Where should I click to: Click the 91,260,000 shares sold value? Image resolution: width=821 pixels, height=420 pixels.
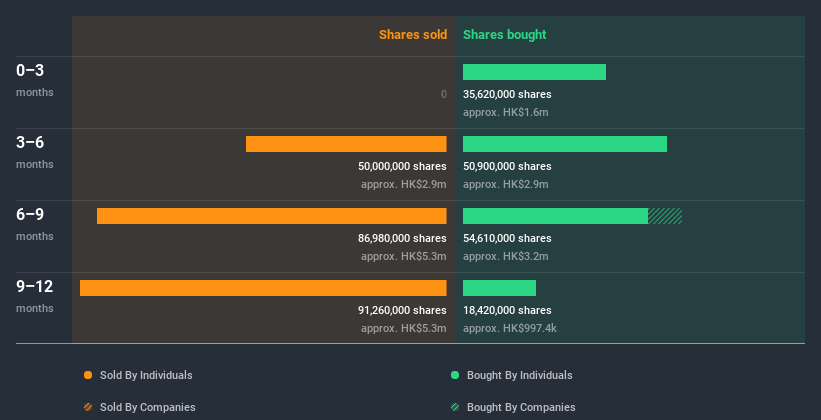(x=402, y=310)
